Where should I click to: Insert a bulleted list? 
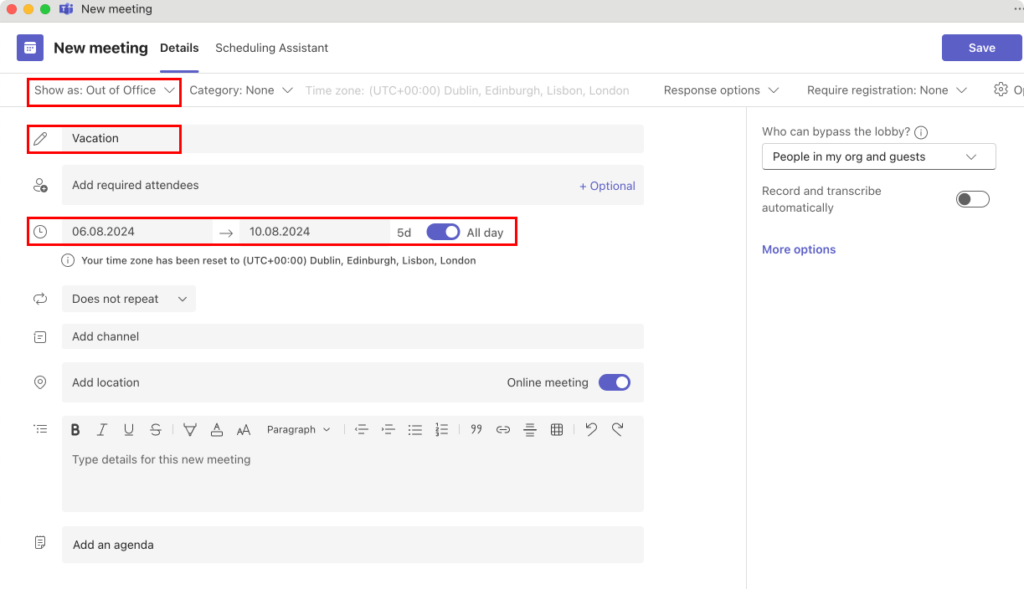pos(415,430)
